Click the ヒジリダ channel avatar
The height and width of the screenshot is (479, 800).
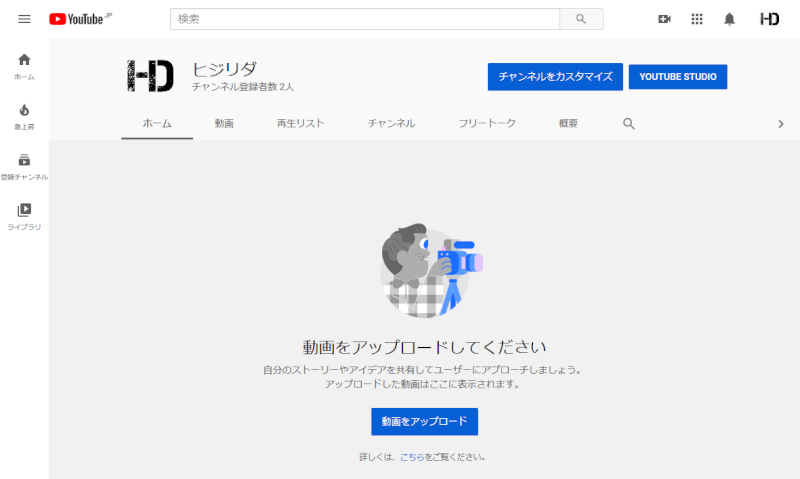pyautogui.click(x=150, y=76)
